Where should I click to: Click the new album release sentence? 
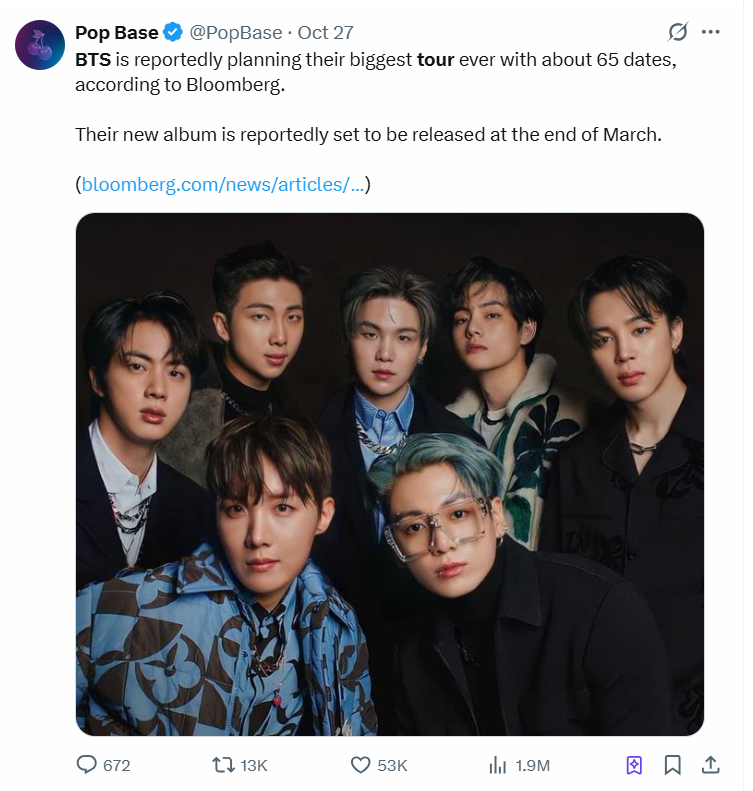pyautogui.click(x=368, y=134)
